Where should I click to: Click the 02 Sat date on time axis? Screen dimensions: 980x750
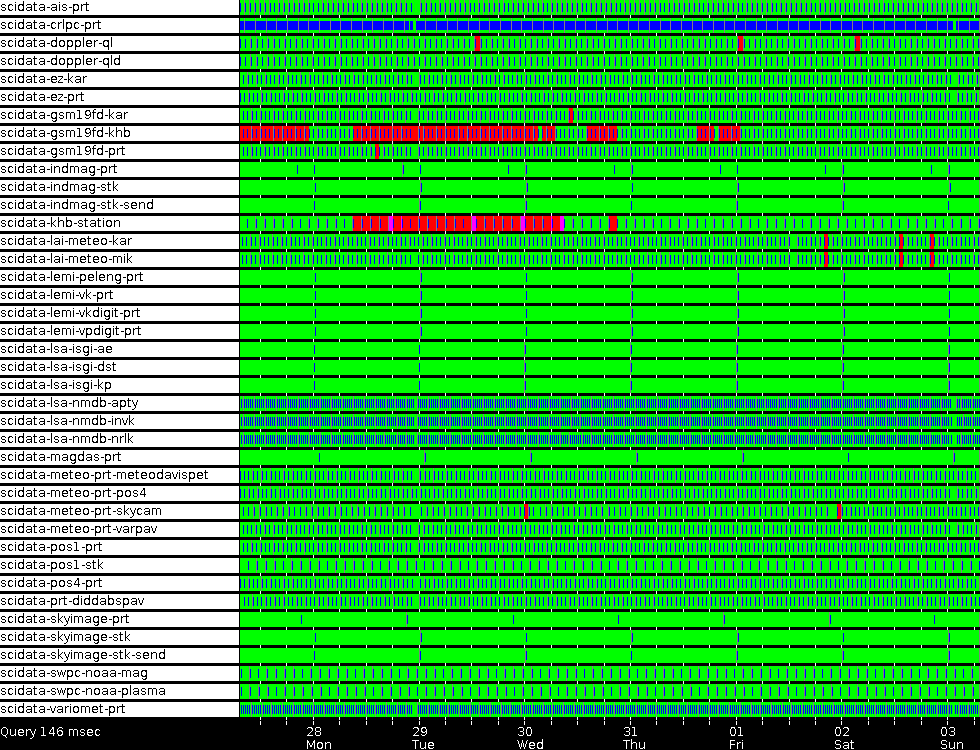[x=843, y=738]
